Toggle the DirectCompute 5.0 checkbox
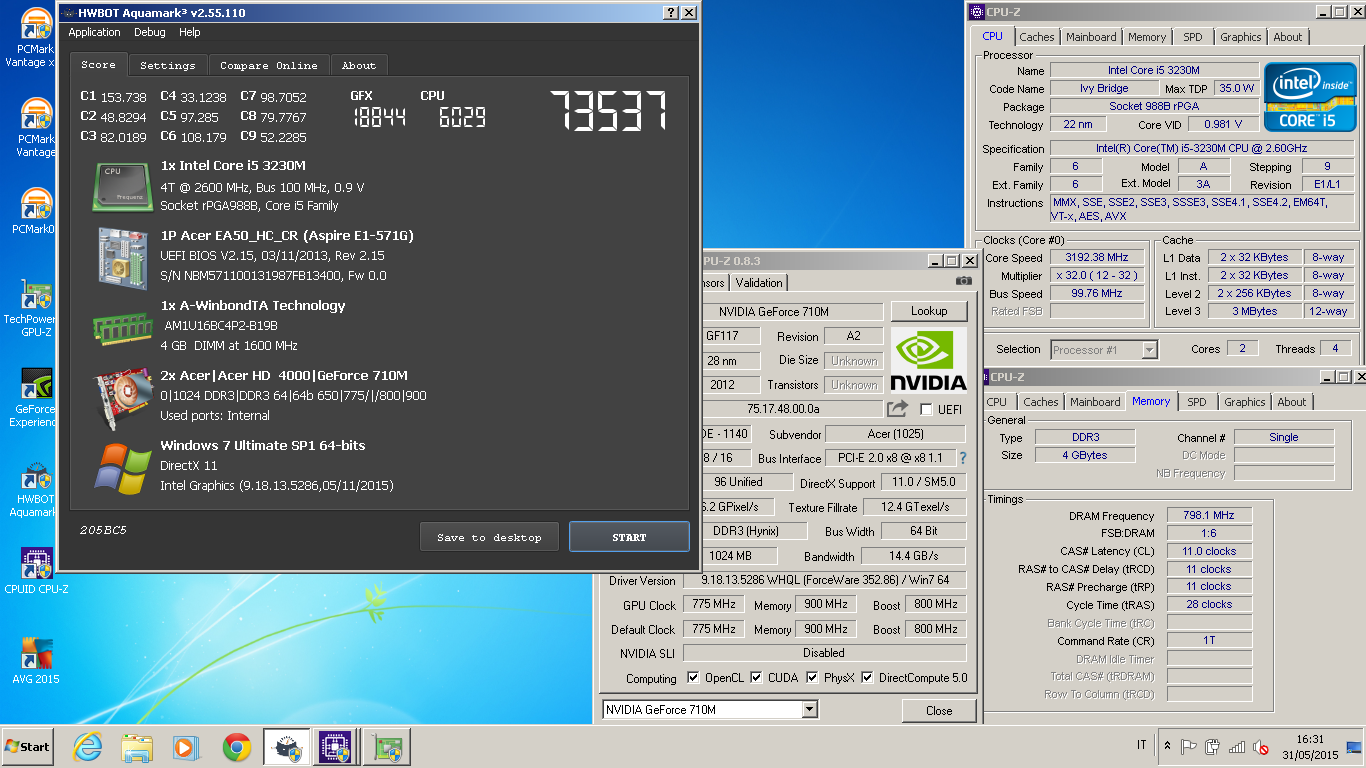1366x768 pixels. tap(867, 678)
